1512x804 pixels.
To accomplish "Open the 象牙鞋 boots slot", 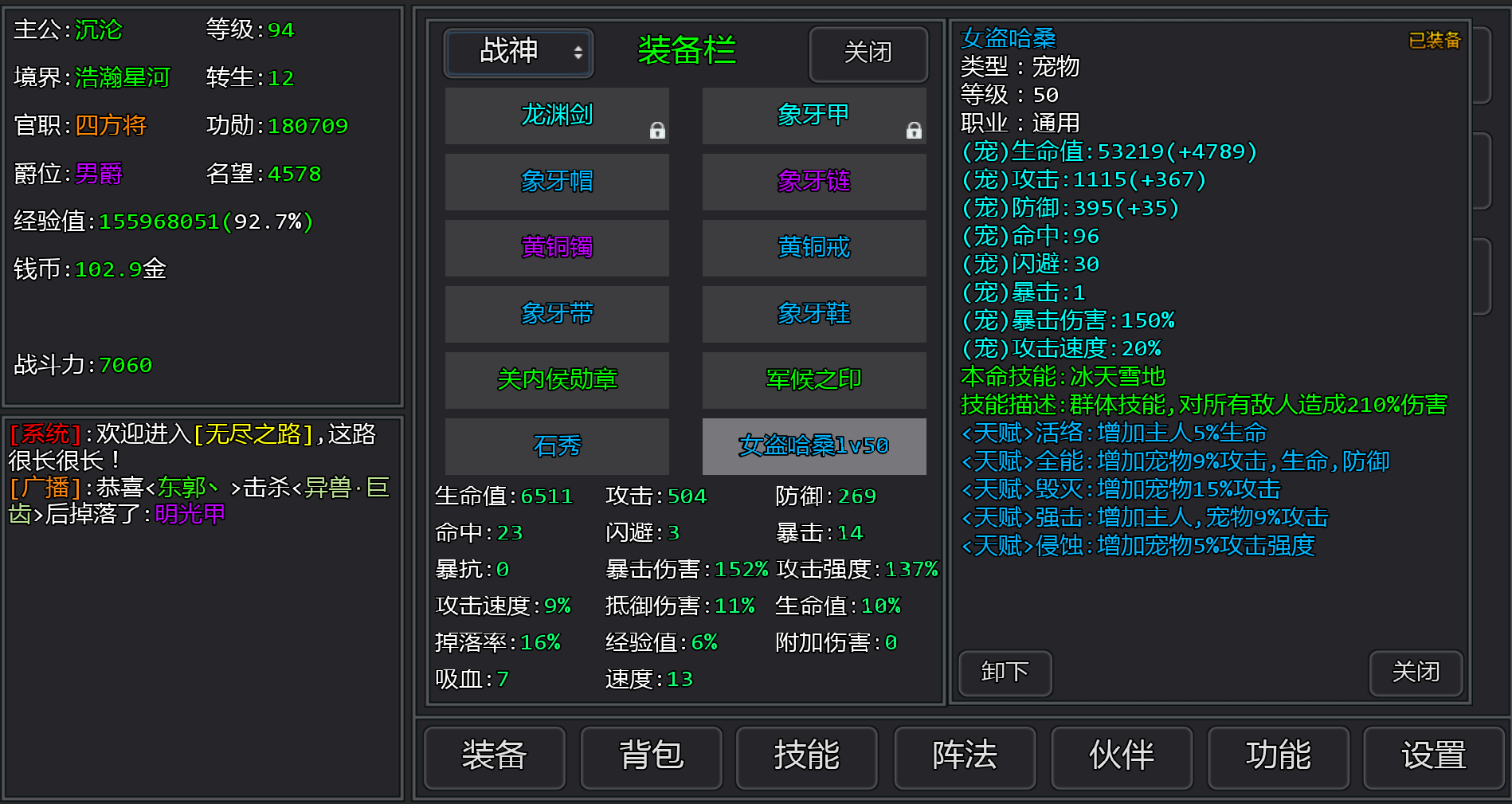I will pos(813,314).
